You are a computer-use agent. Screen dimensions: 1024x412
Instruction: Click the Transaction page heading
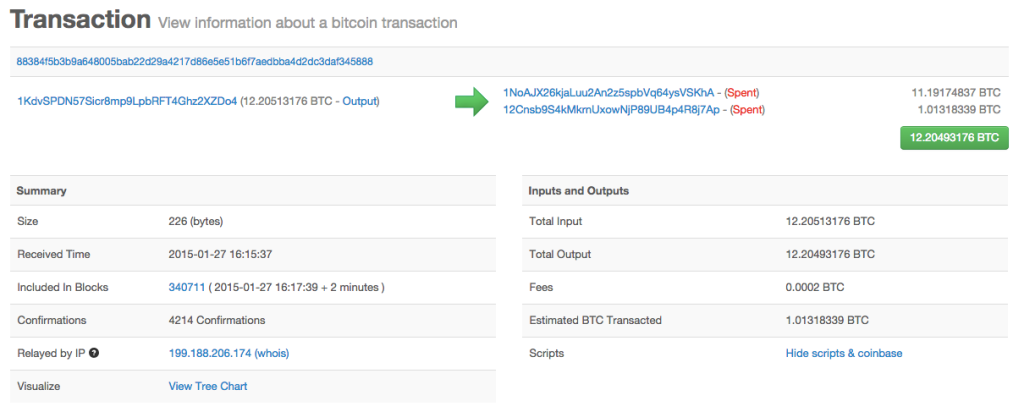pyautogui.click(x=81, y=20)
